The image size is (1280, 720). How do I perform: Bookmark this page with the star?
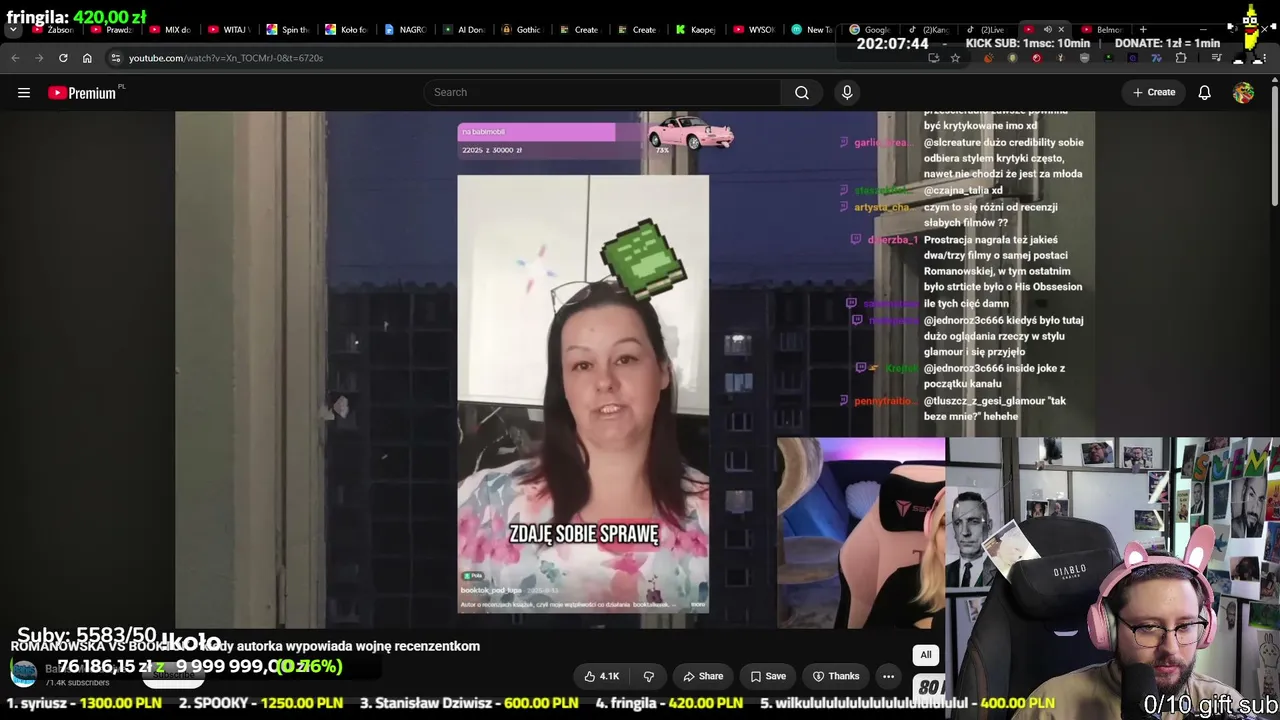pyautogui.click(x=955, y=58)
